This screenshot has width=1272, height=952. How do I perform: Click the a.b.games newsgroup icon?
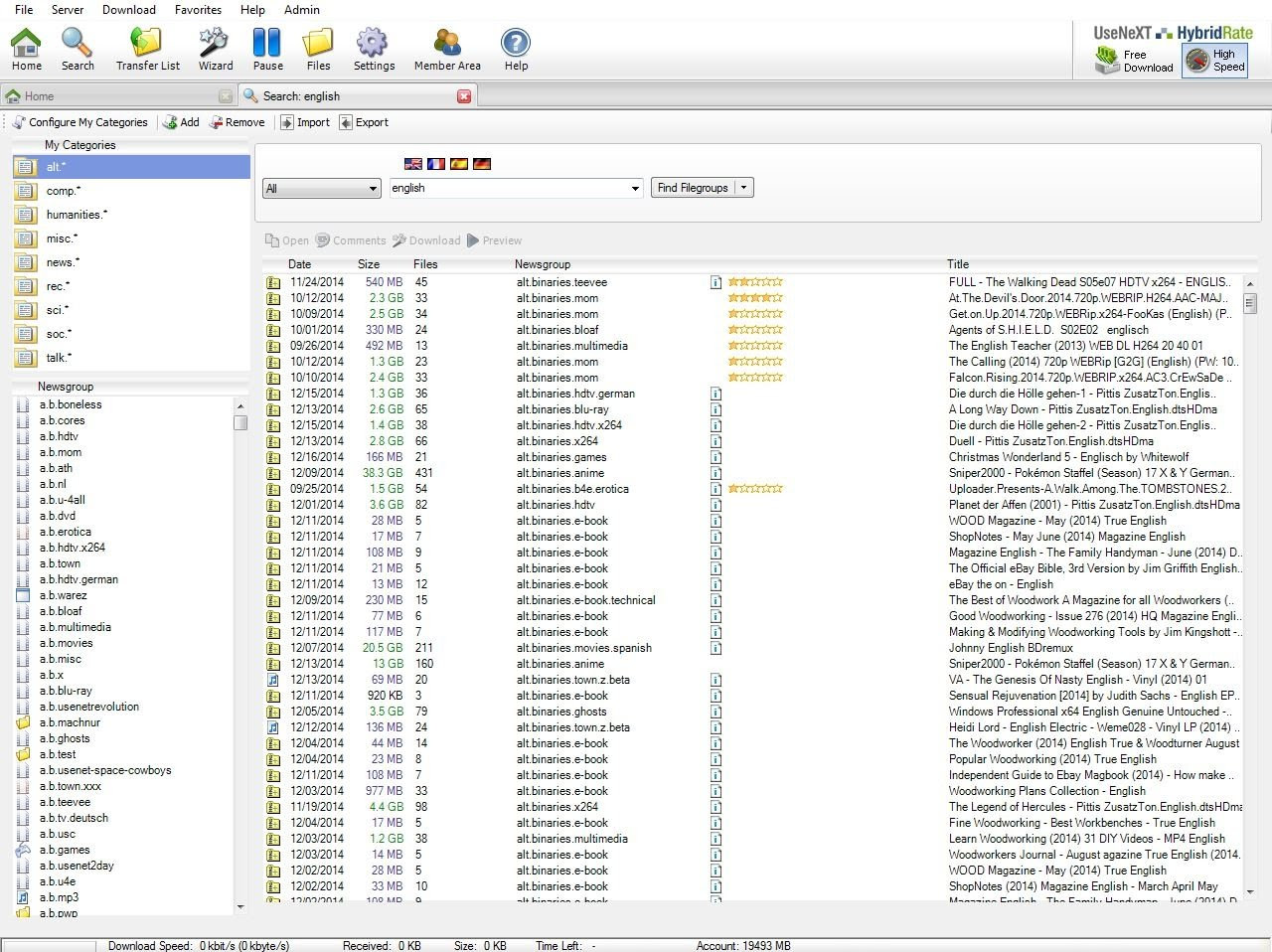[23, 850]
